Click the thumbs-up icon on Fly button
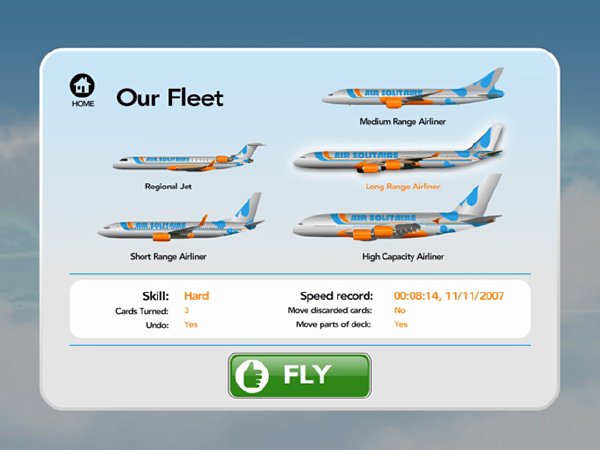This screenshot has height=450, width=600. pyautogui.click(x=252, y=376)
